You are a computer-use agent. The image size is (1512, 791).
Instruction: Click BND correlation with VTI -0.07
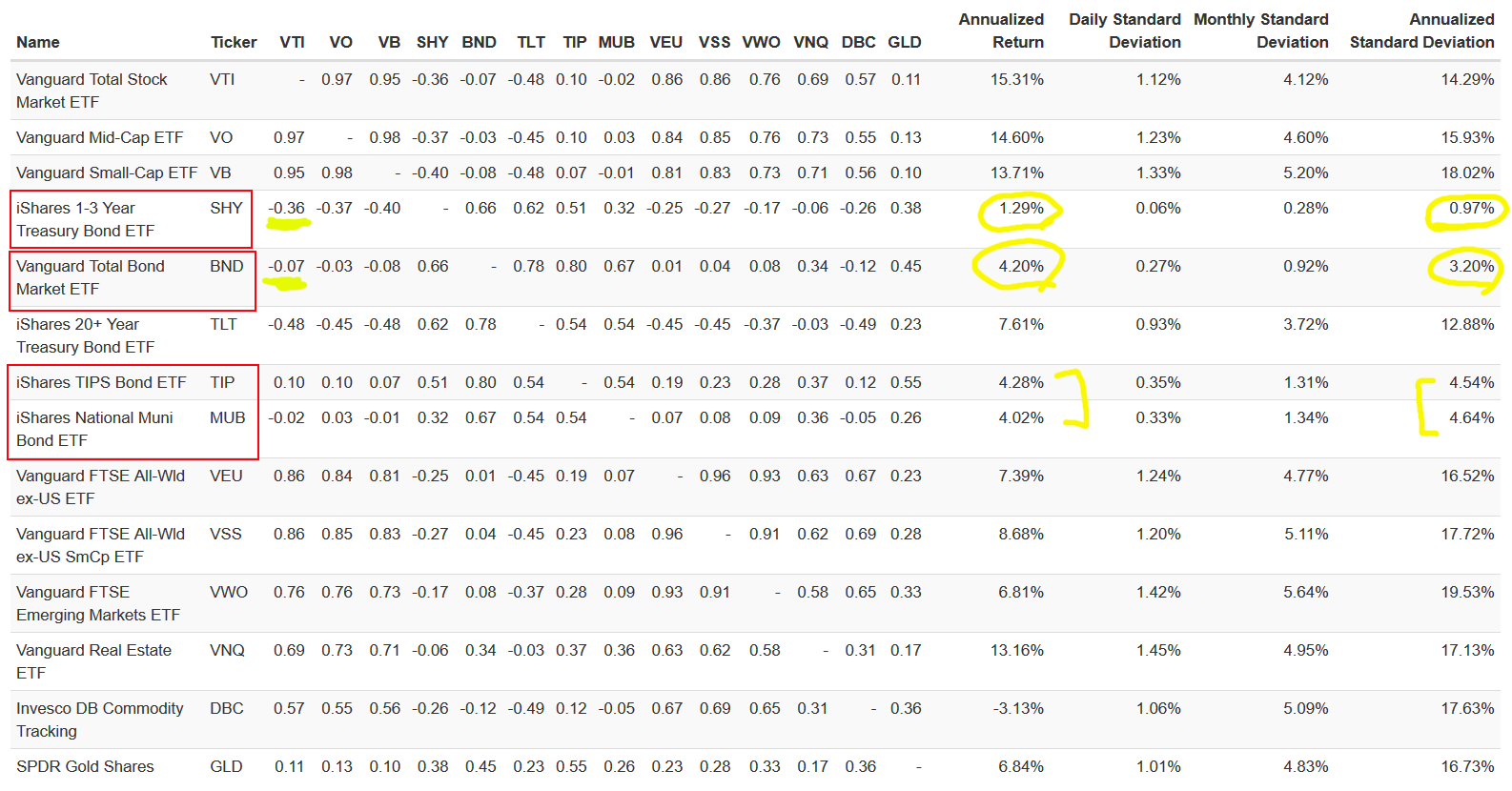point(287,266)
